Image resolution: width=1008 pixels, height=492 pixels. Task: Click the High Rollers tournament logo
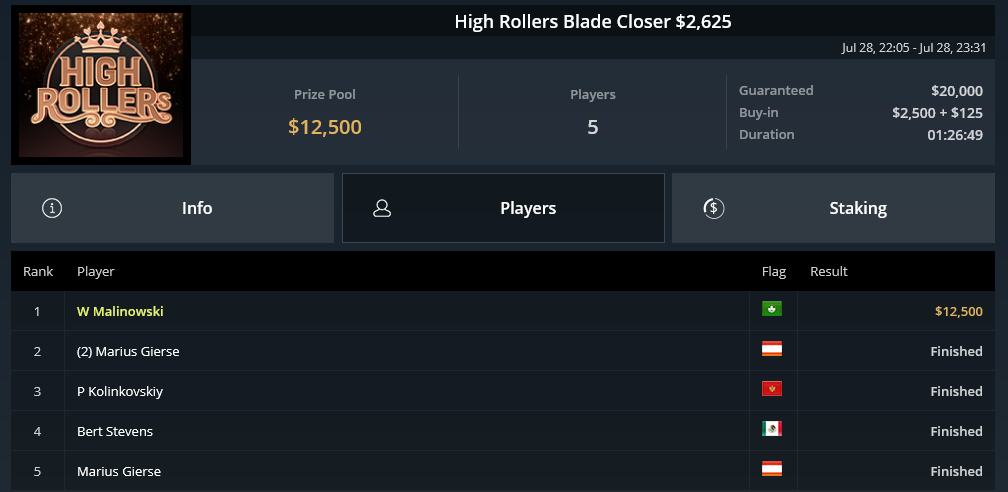[101, 85]
